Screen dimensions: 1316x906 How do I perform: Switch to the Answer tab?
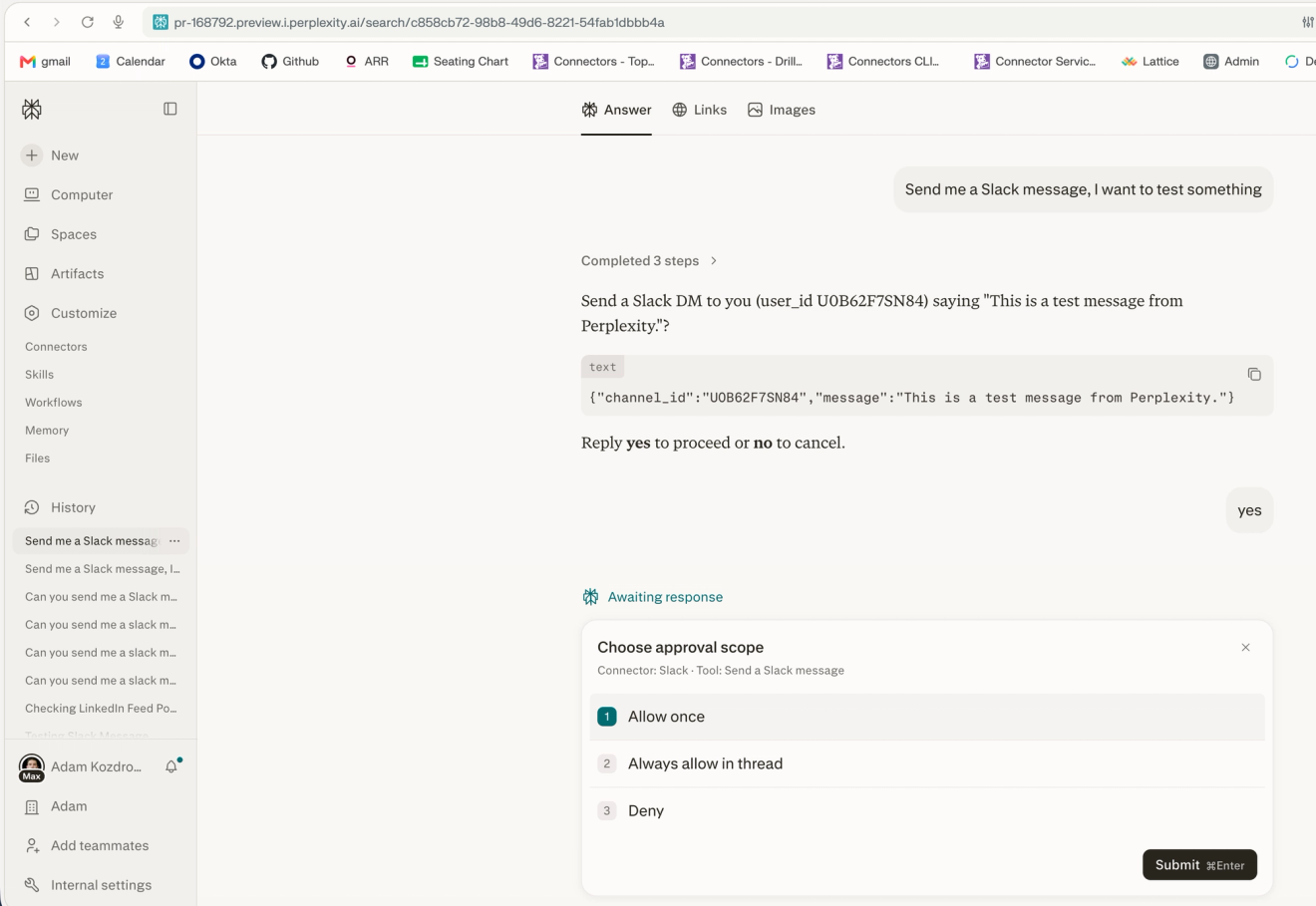(x=616, y=110)
